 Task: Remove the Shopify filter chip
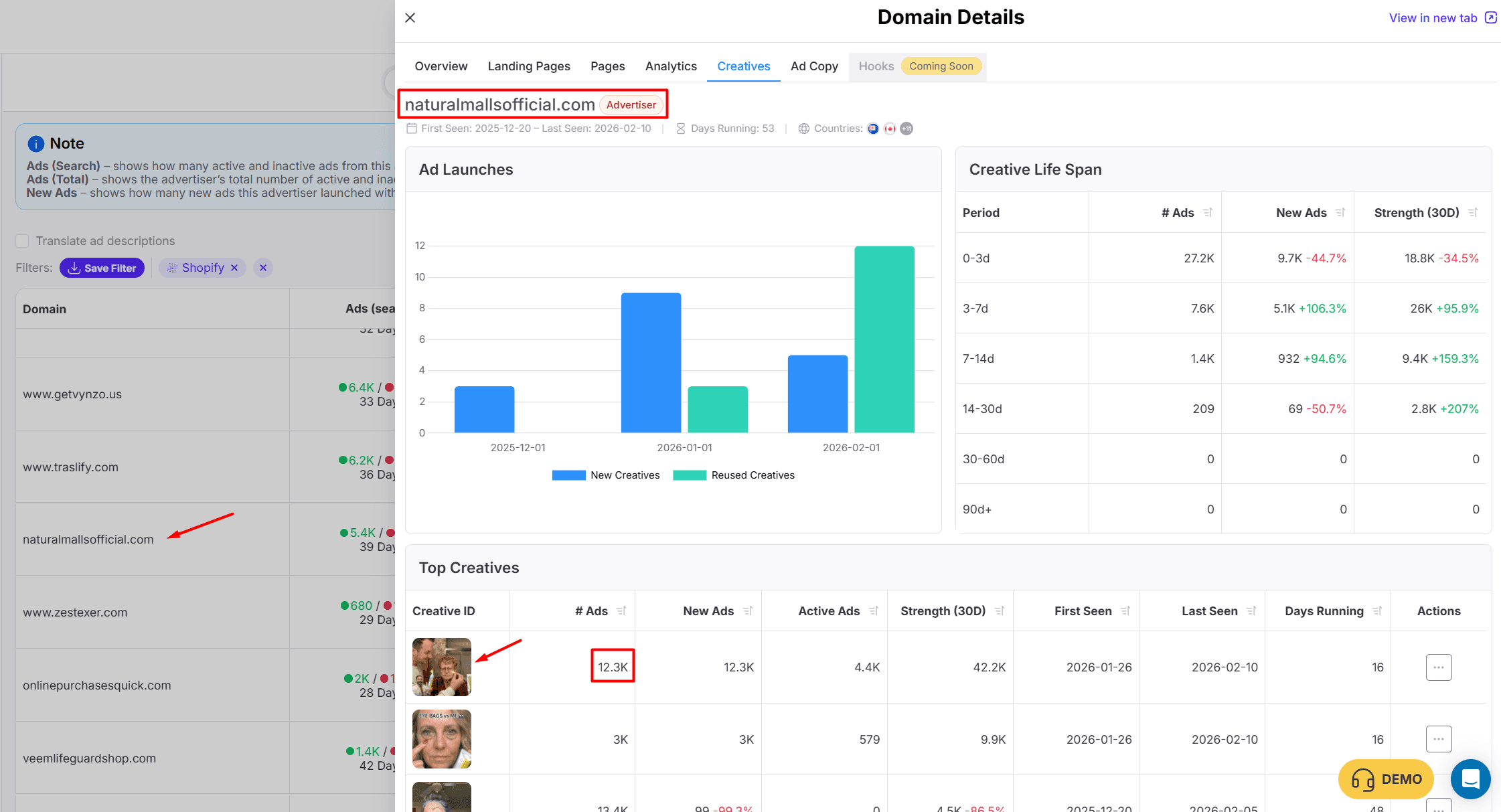pyautogui.click(x=234, y=268)
